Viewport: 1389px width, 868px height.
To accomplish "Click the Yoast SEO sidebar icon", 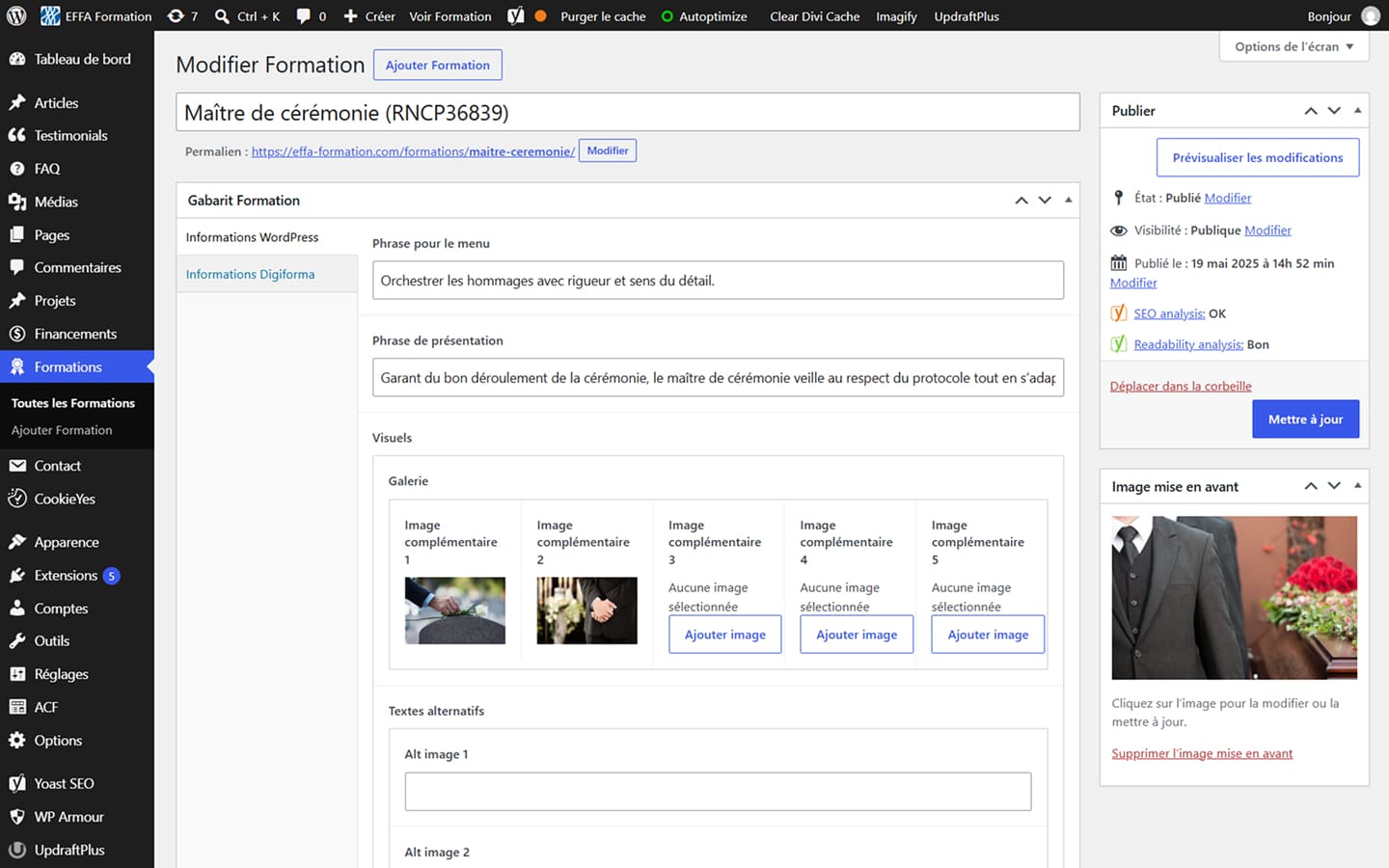I will (x=17, y=783).
